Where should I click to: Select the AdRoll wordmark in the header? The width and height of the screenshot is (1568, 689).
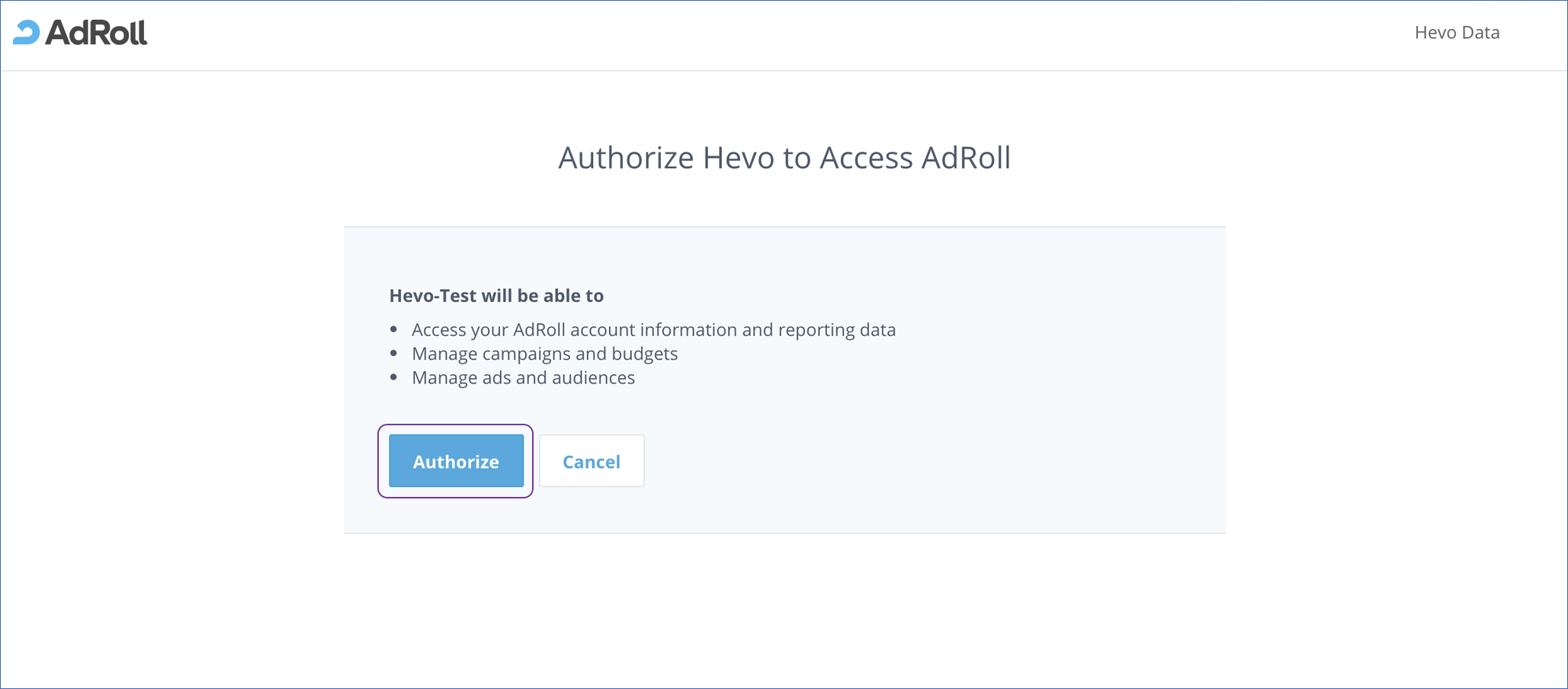click(97, 33)
